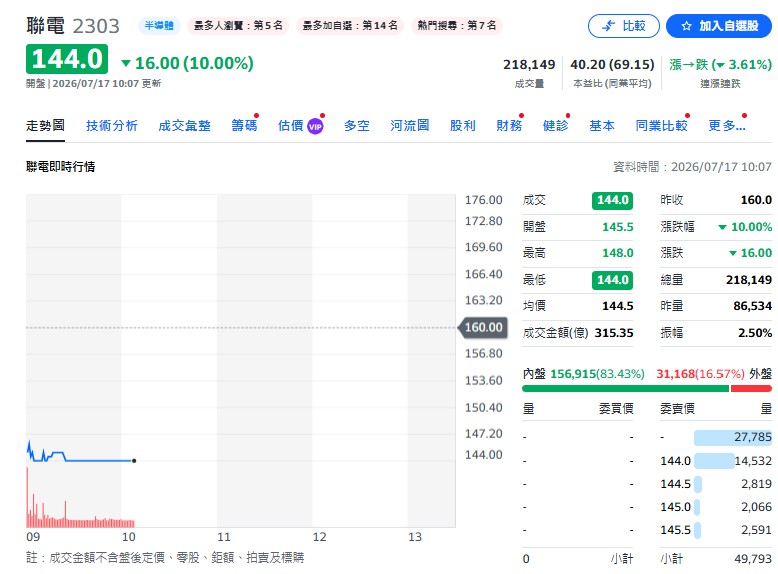Screen dimensions: 778x574
Task: Click the 漲跌幅 ▼10.00% value
Action: click(745, 227)
